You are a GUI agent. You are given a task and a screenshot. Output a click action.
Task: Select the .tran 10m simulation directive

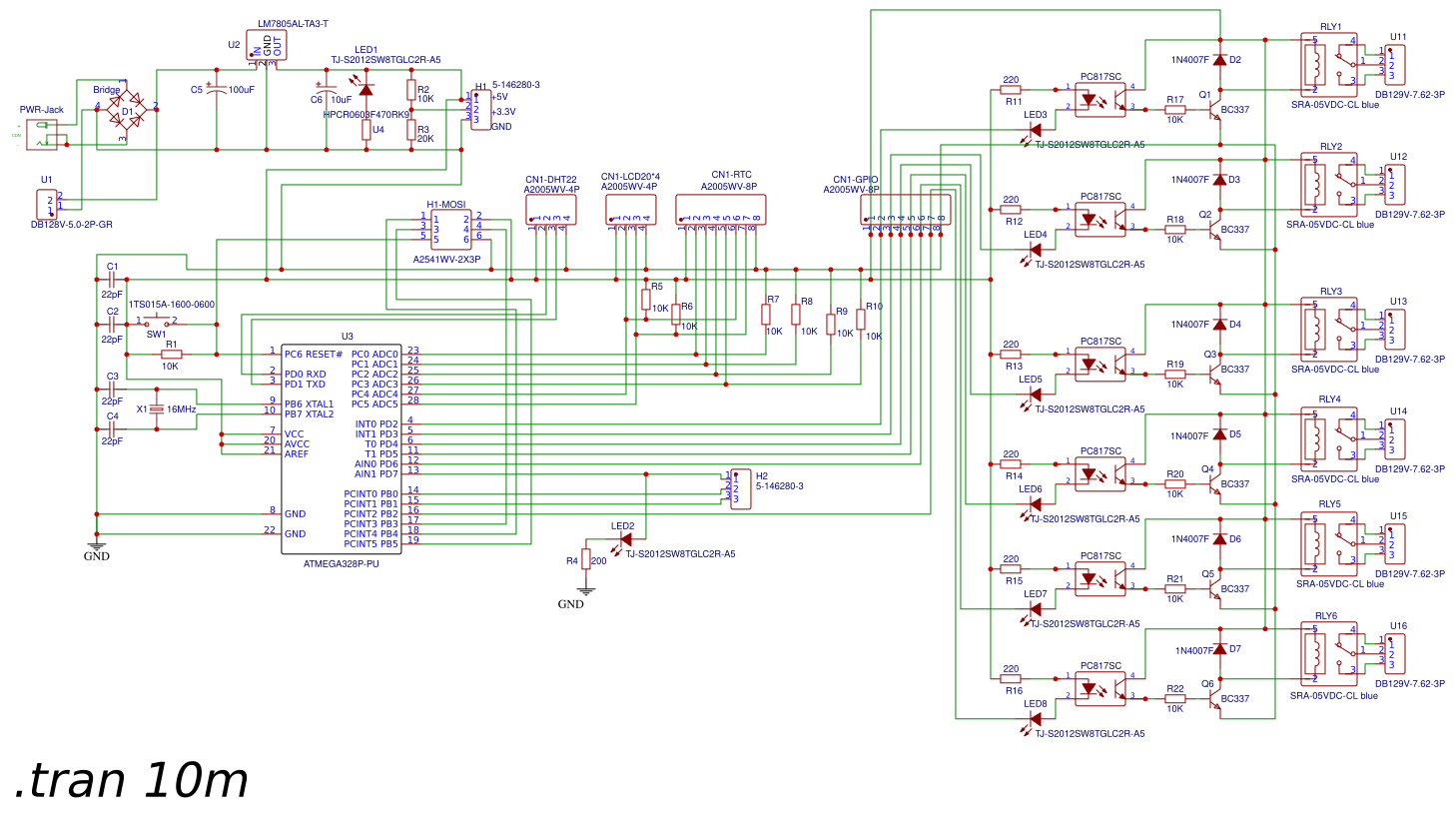[131, 781]
